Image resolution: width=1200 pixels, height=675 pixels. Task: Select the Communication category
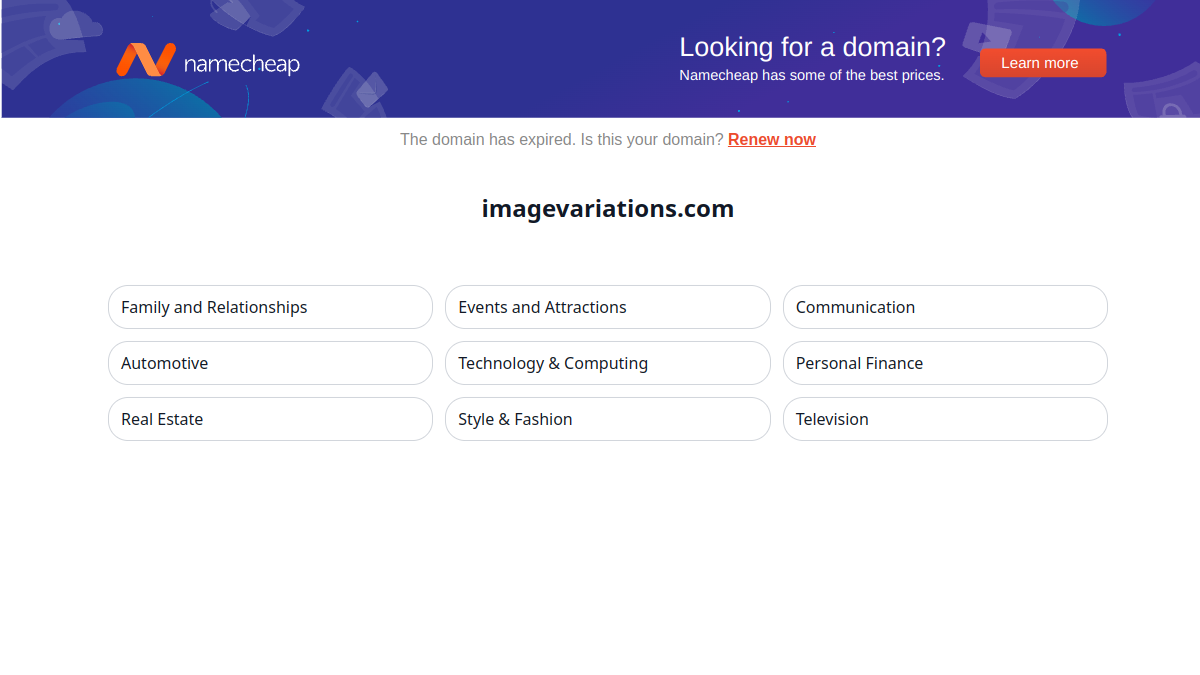945,307
